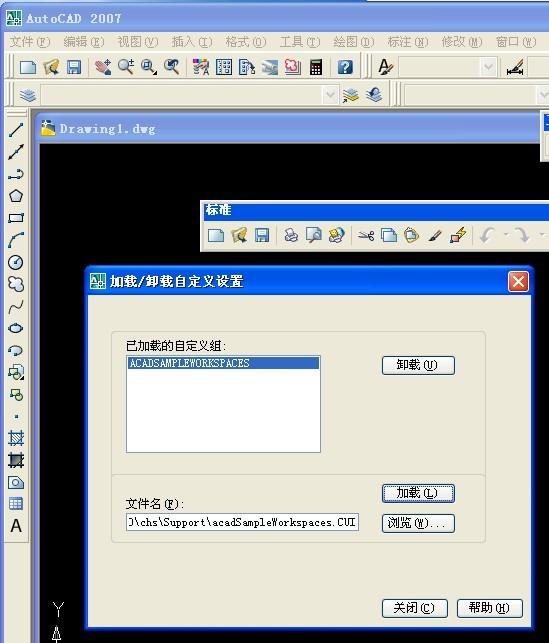Select ACADSAMPLEWORKSPACES in loaded groups list
This screenshot has height=643, width=549.
223,363
